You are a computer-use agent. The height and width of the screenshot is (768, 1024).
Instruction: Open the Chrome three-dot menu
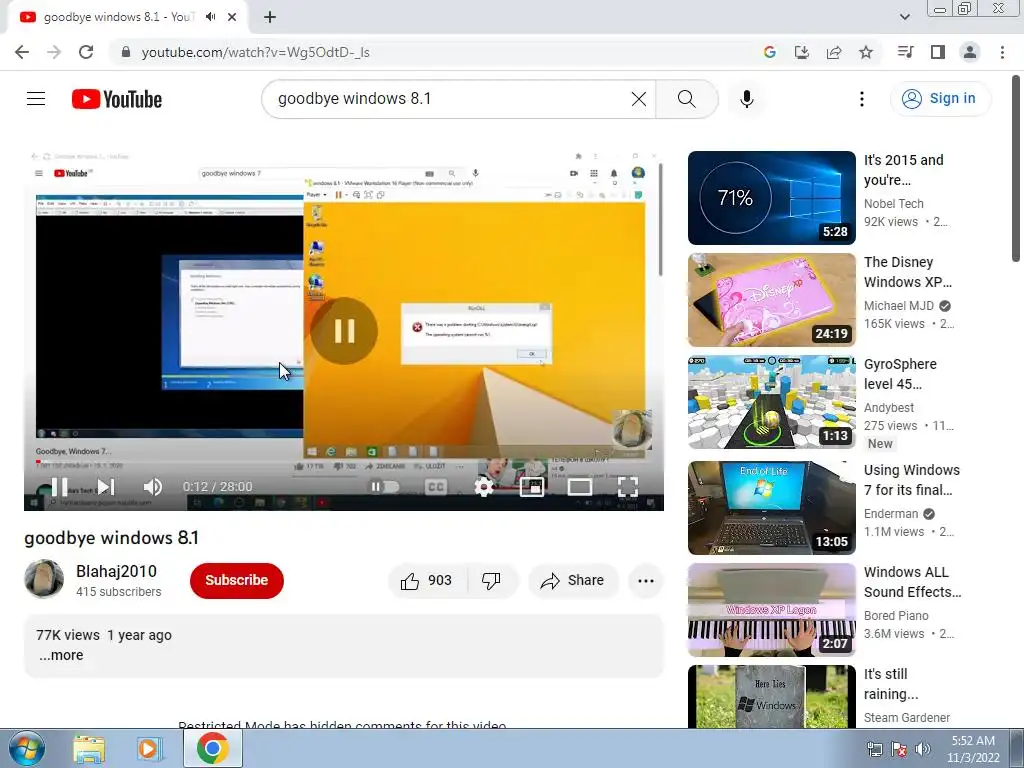point(1002,52)
